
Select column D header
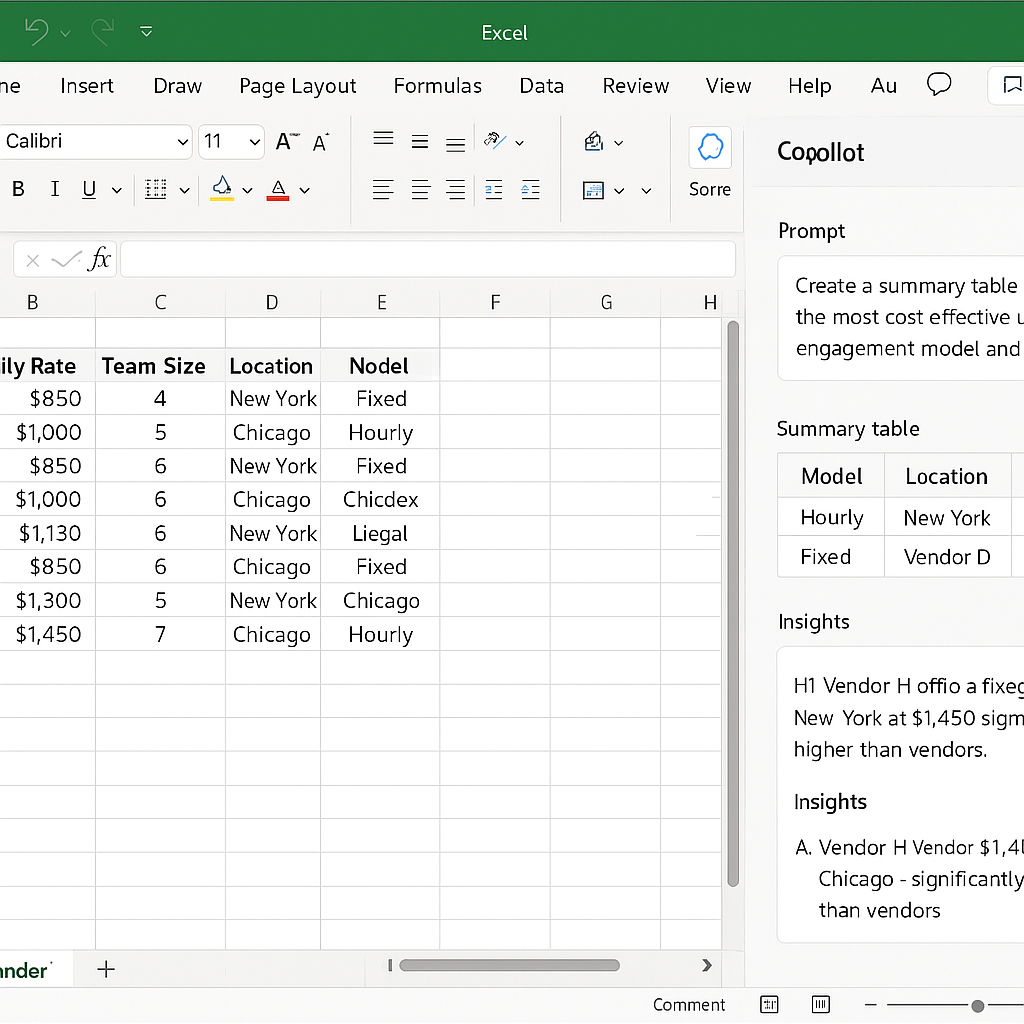272,302
